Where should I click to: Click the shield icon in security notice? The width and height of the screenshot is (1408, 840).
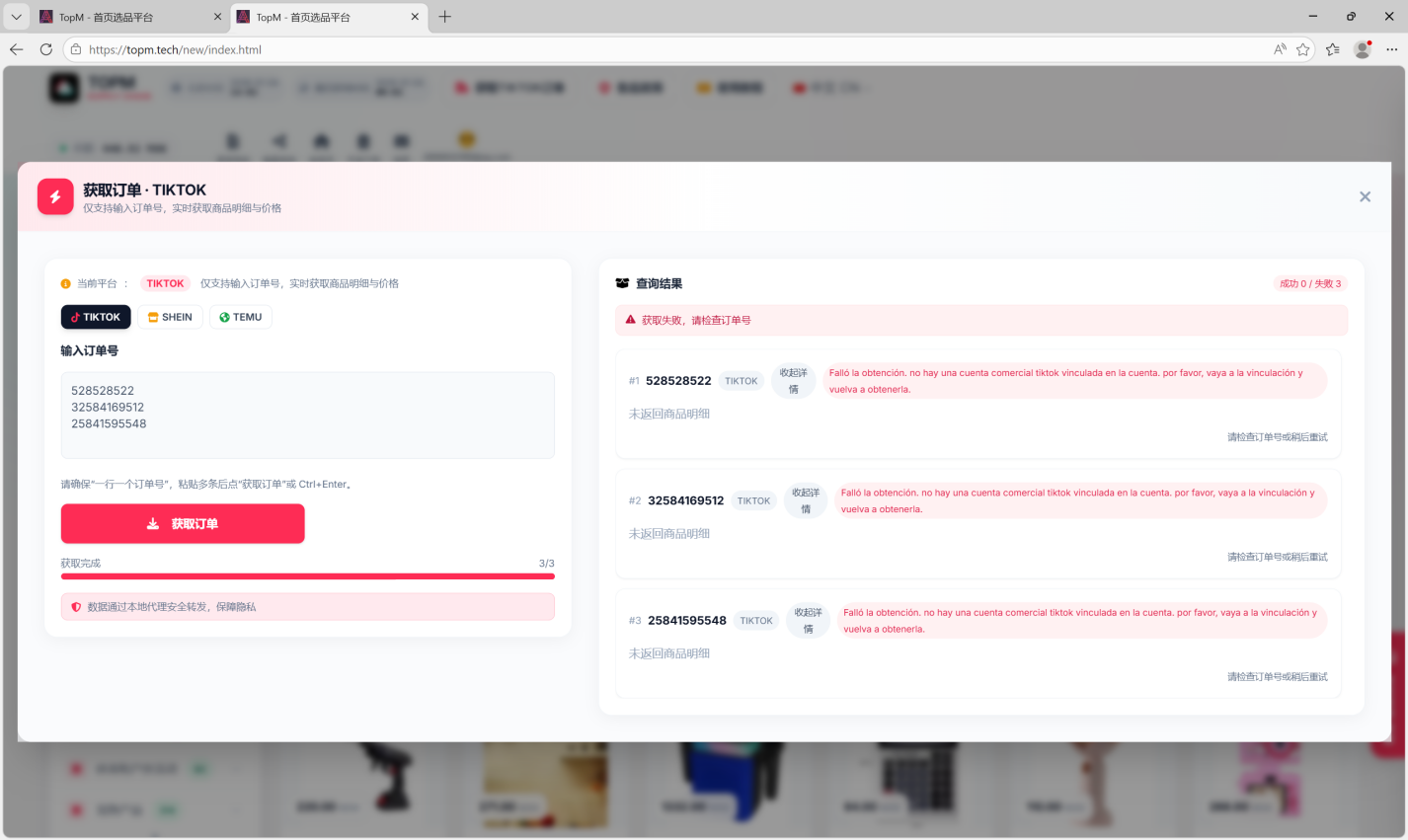pos(76,607)
